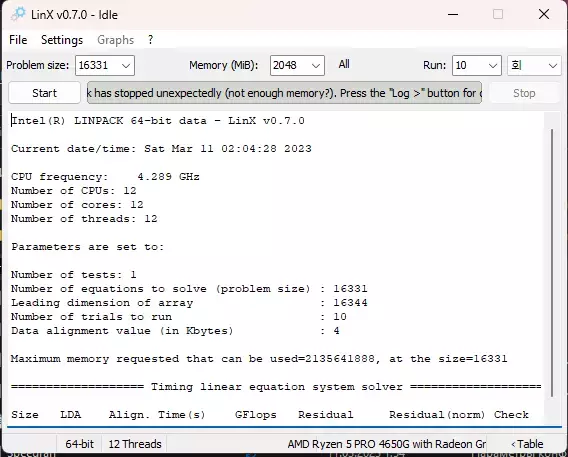Click the 'Leading dimension of array' line
Viewport: 568px width, 457px height.
coord(189,302)
